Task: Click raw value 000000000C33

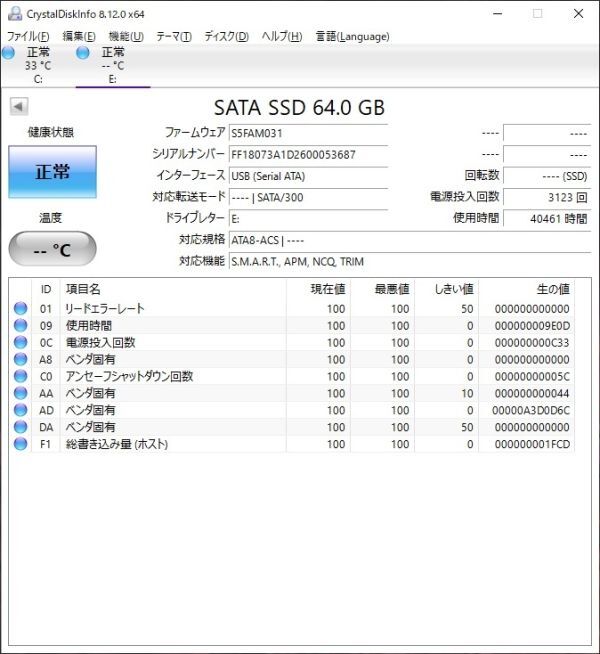Action: coord(532,342)
